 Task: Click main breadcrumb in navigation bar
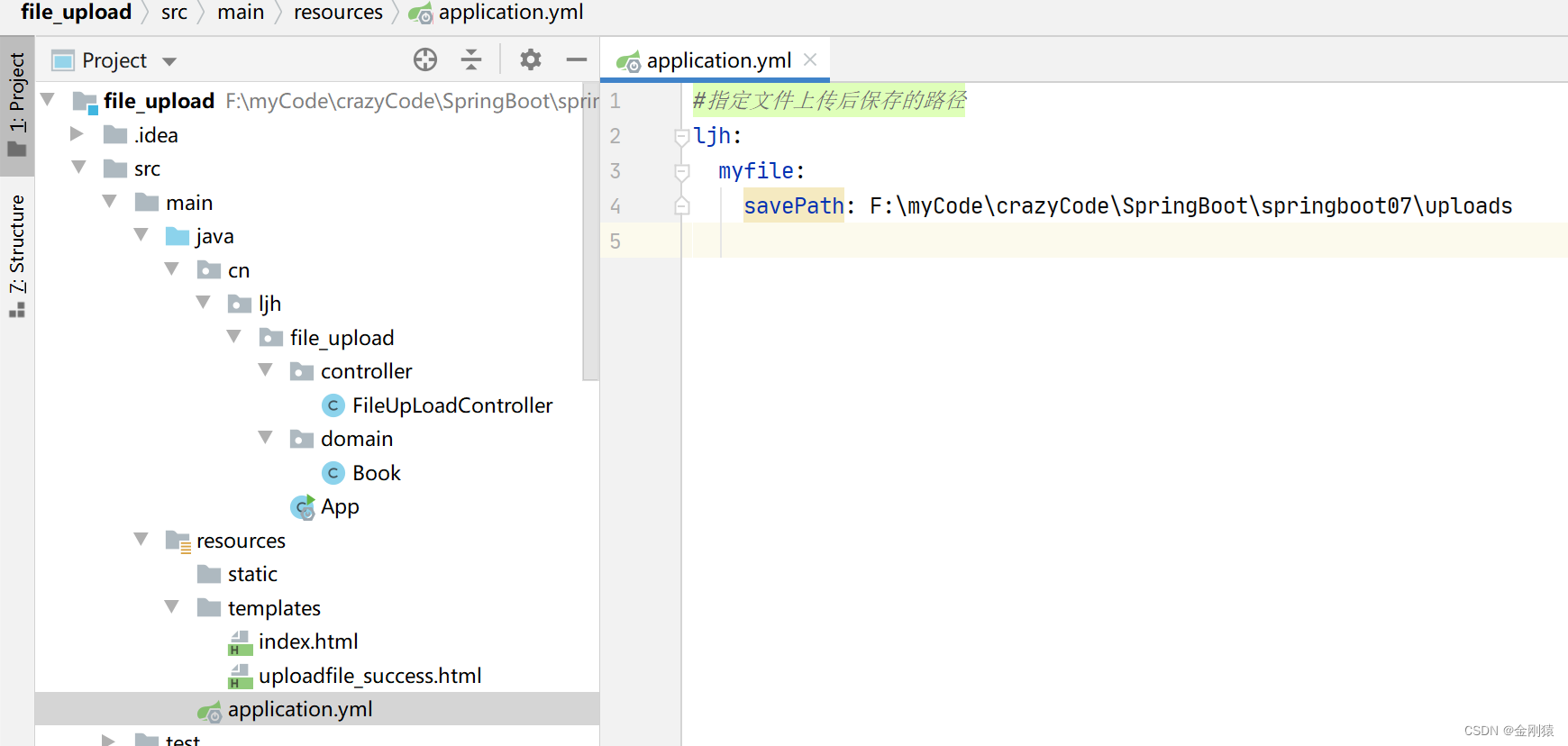point(241,13)
